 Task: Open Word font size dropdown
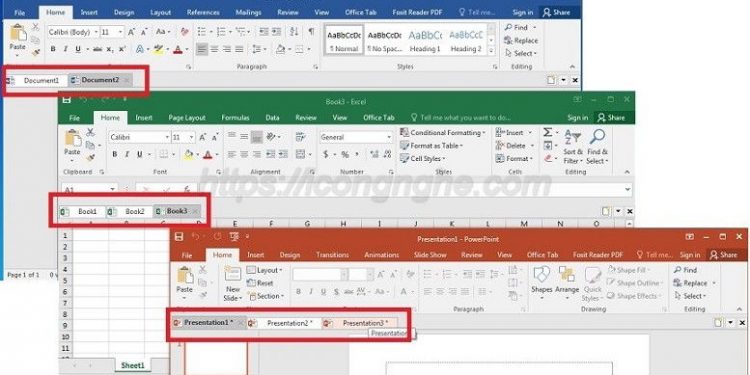[120, 32]
